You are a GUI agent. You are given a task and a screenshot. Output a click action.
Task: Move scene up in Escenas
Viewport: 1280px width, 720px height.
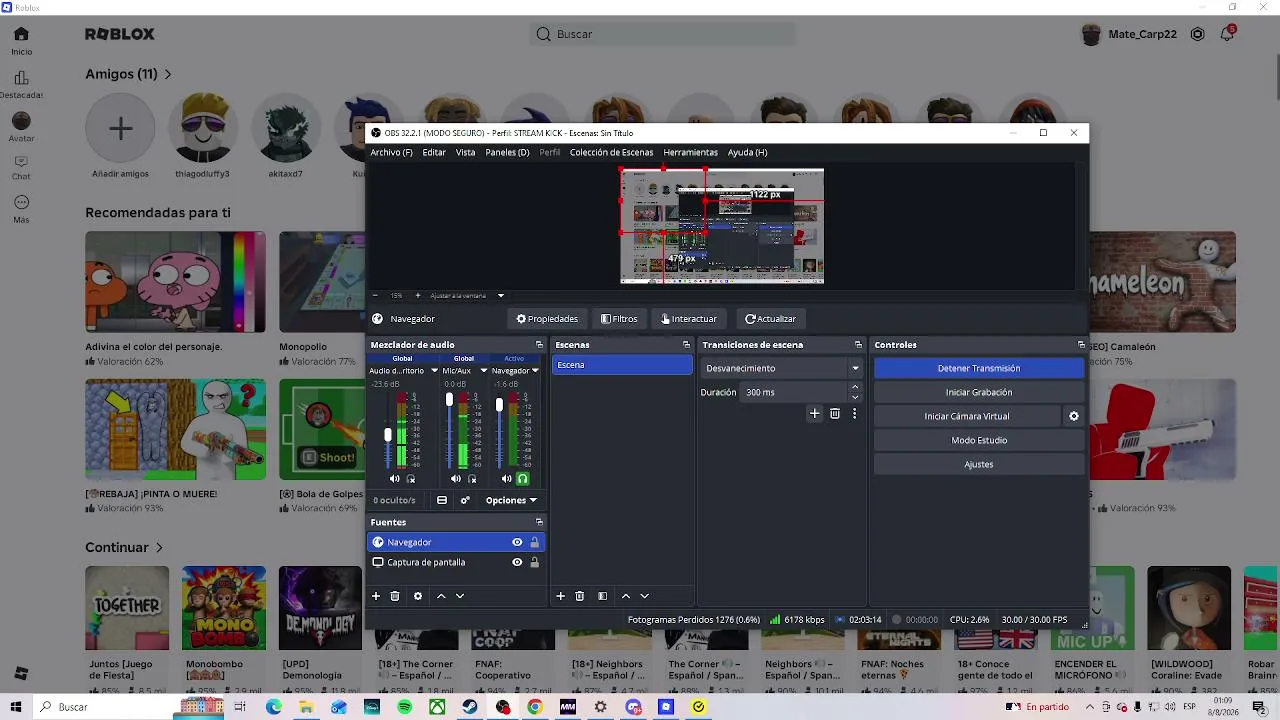[x=626, y=596]
